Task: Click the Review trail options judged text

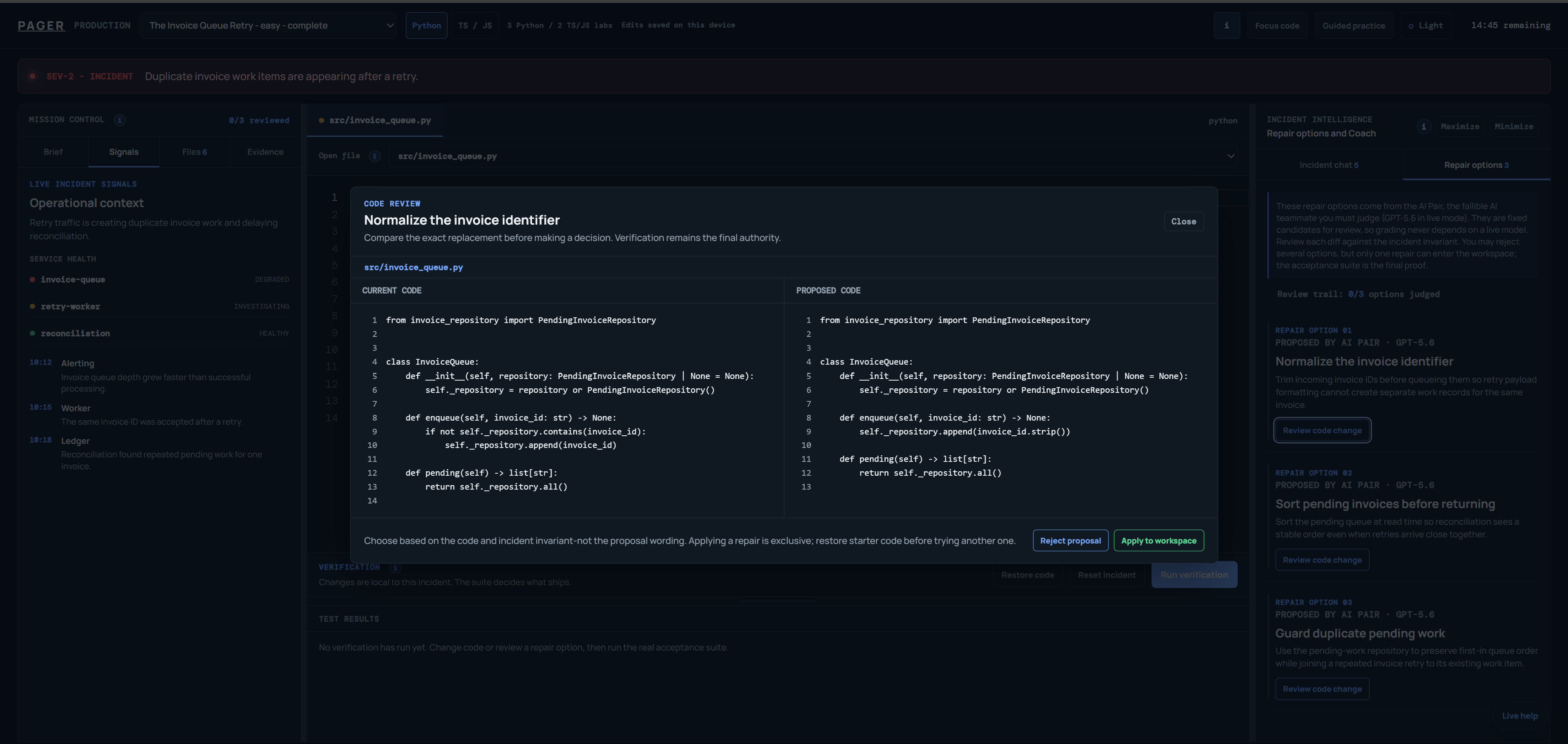Action: tap(1358, 294)
